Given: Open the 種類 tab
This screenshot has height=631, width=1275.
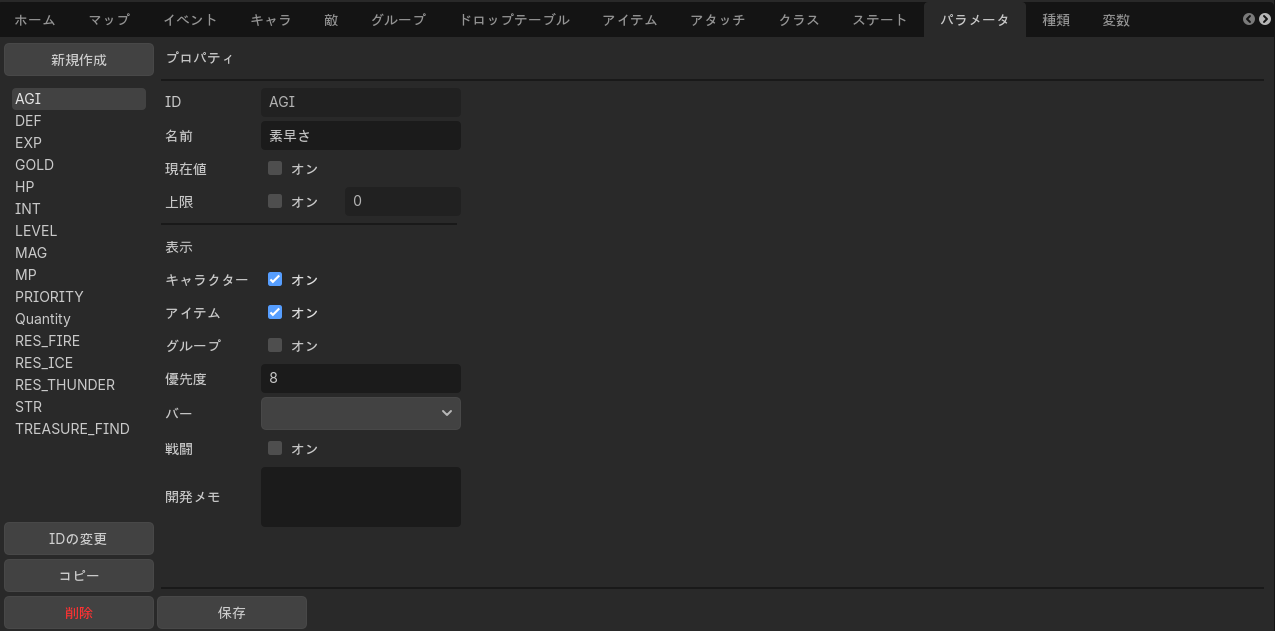Looking at the screenshot, I should click(x=1056, y=20).
